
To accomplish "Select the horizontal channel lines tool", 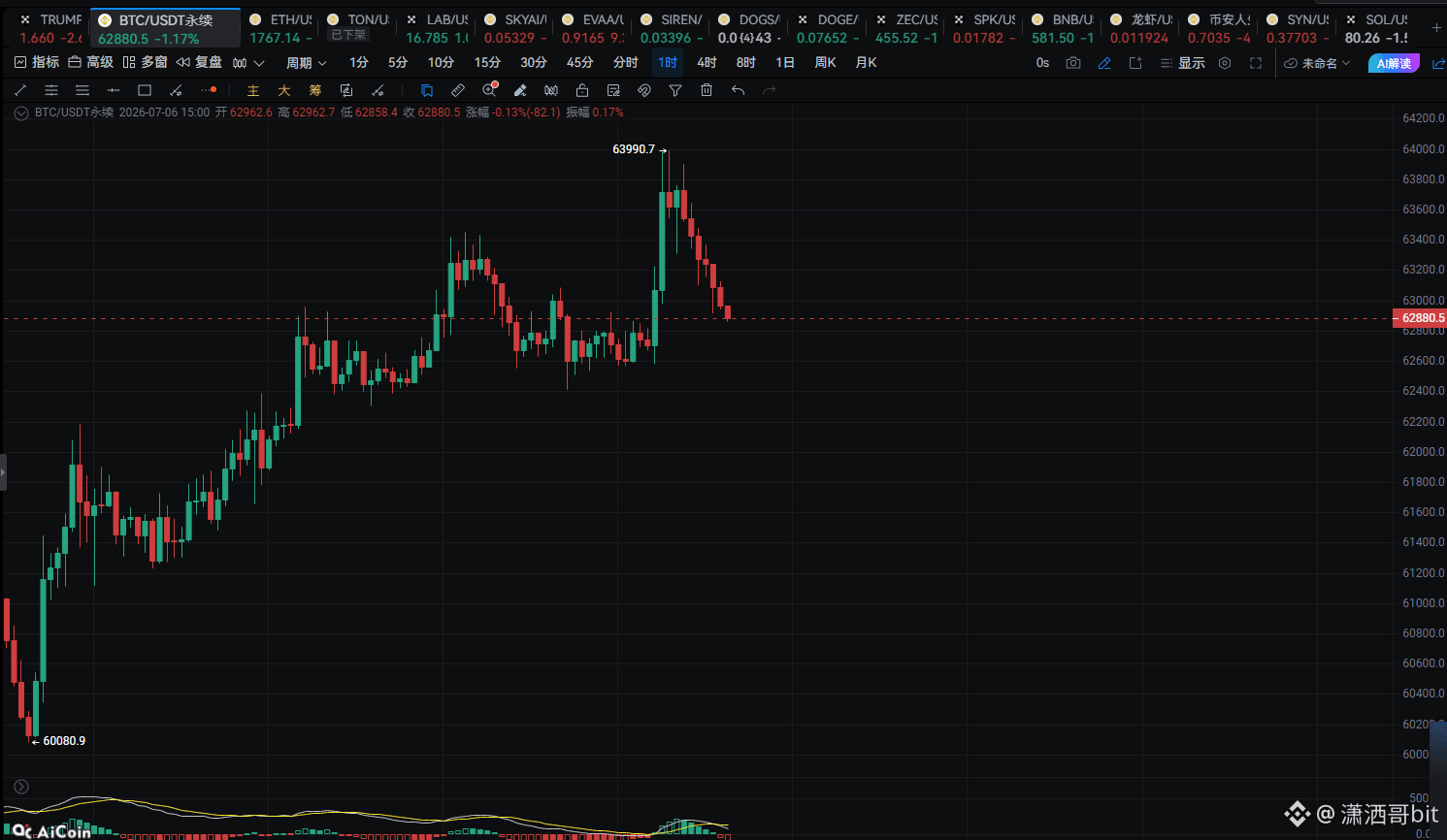I will [51, 90].
